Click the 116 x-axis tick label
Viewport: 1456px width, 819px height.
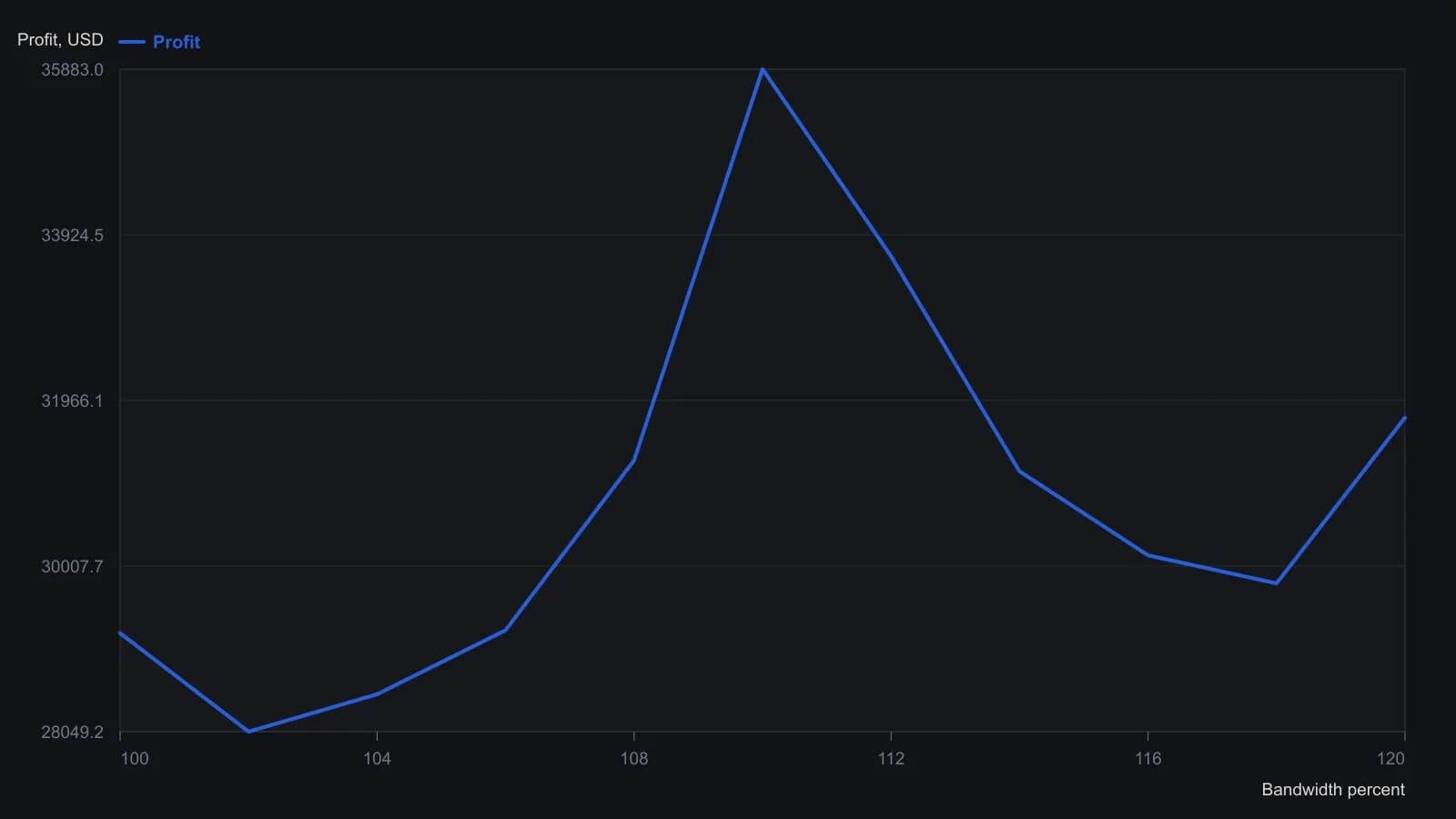click(1148, 759)
